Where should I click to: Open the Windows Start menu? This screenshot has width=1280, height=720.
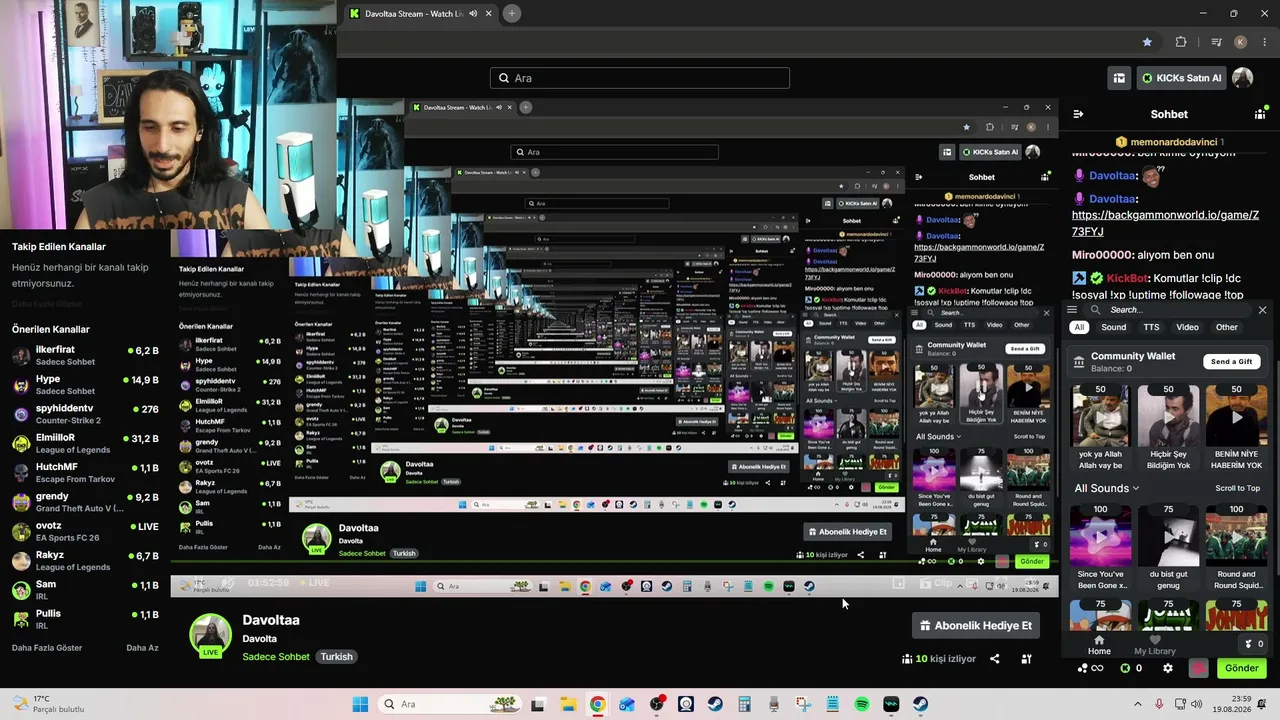tap(360, 704)
